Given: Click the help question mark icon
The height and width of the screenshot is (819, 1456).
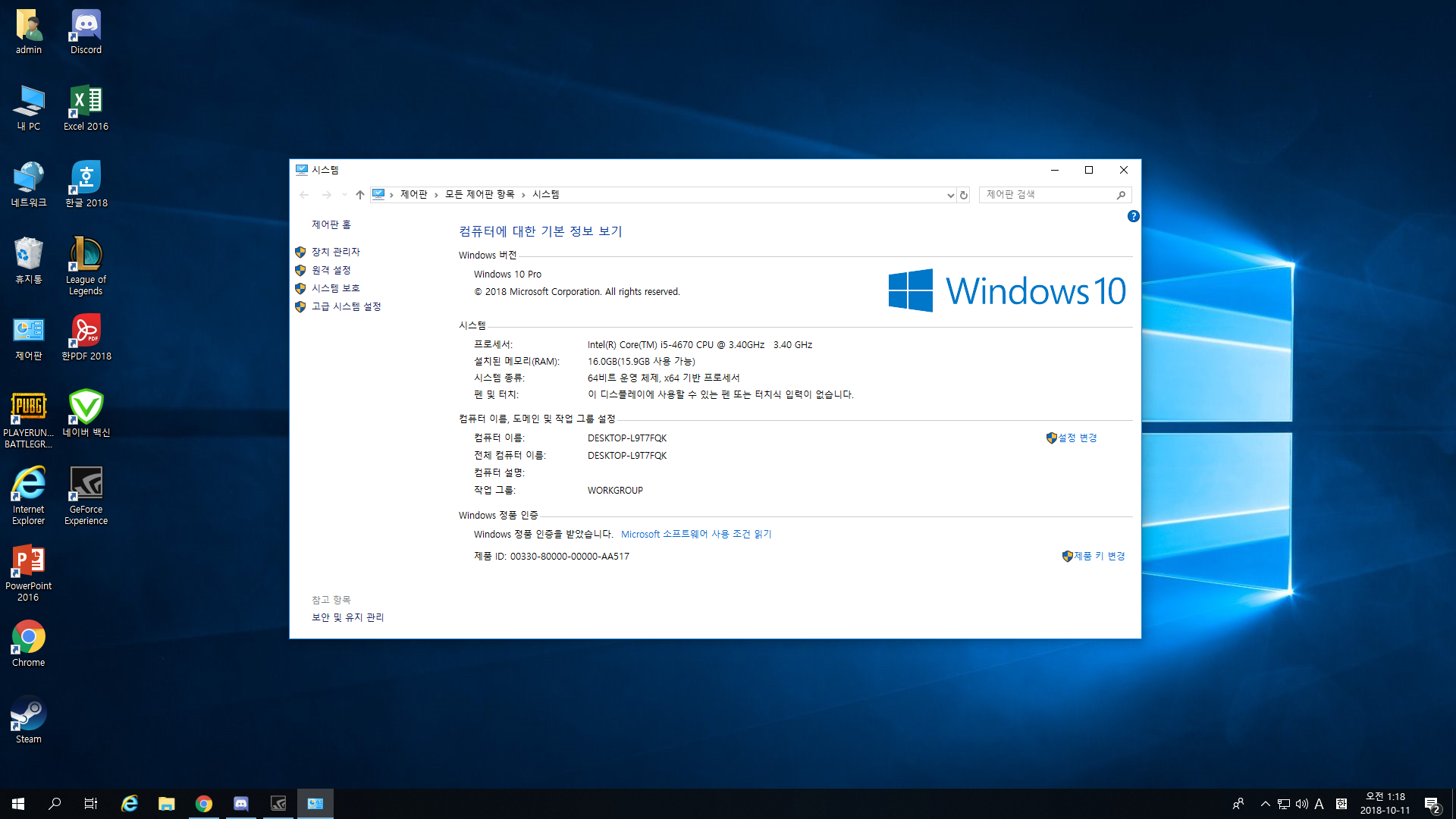Looking at the screenshot, I should click(x=1133, y=216).
